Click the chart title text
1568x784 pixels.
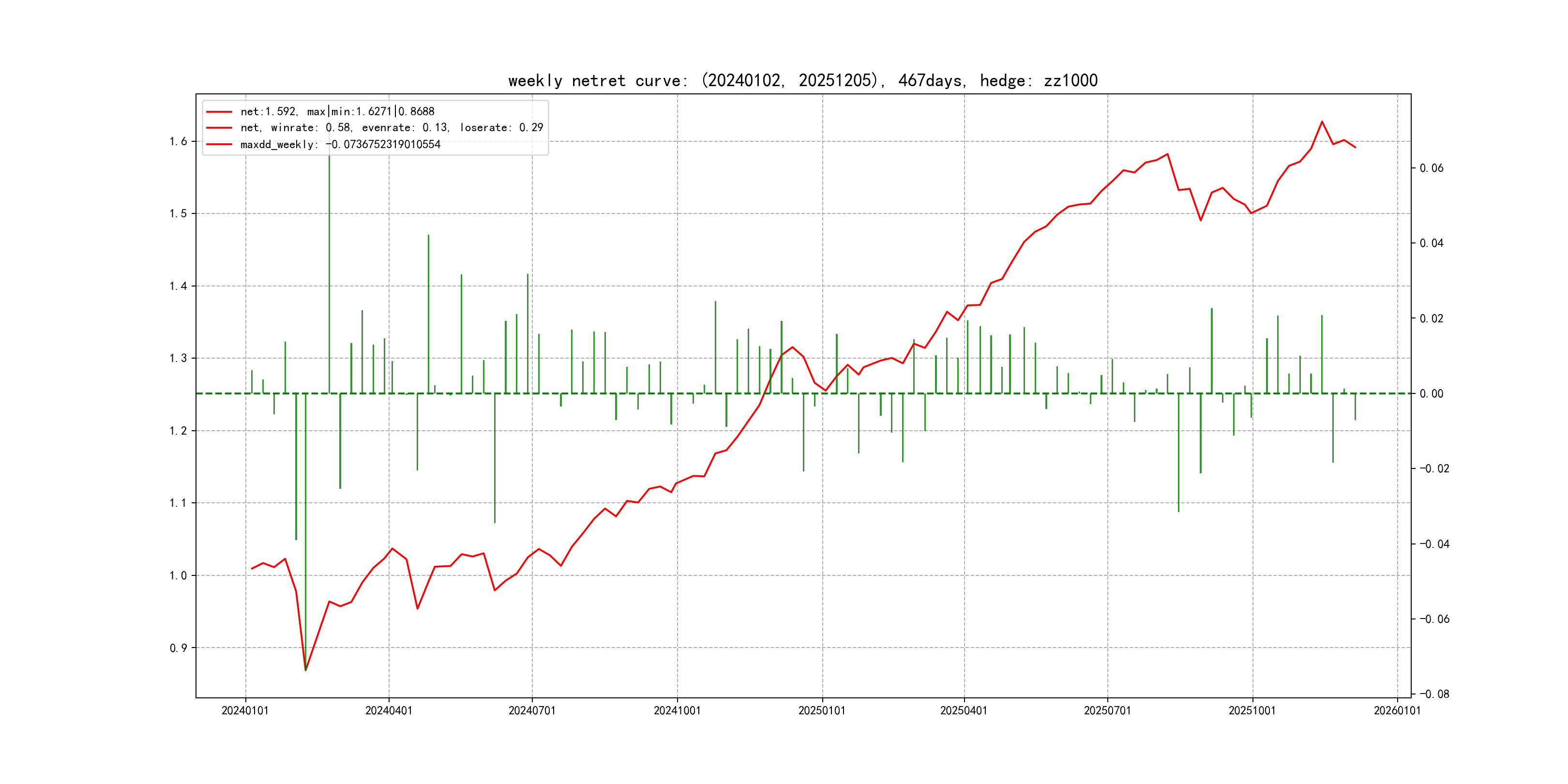[802, 80]
